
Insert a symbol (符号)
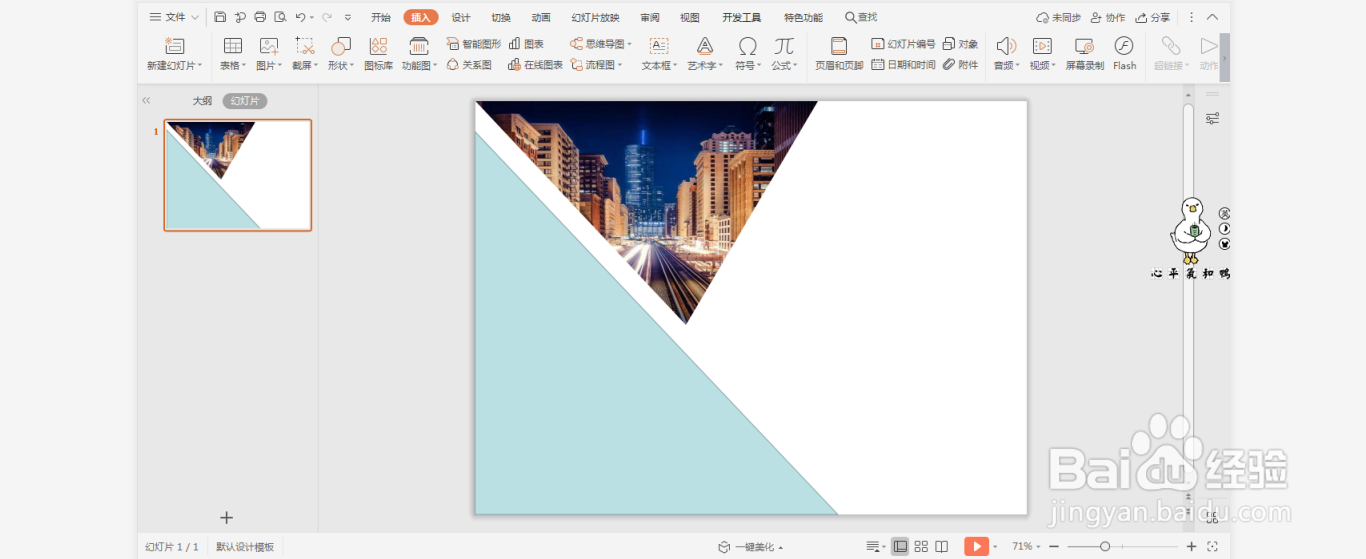click(747, 54)
